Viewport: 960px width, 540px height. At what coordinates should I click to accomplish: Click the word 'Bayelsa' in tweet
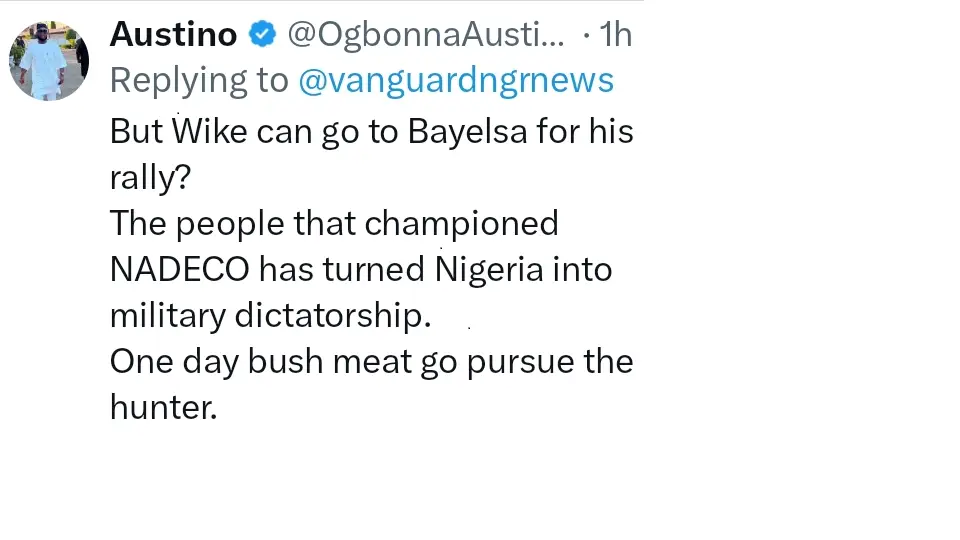[x=467, y=131]
